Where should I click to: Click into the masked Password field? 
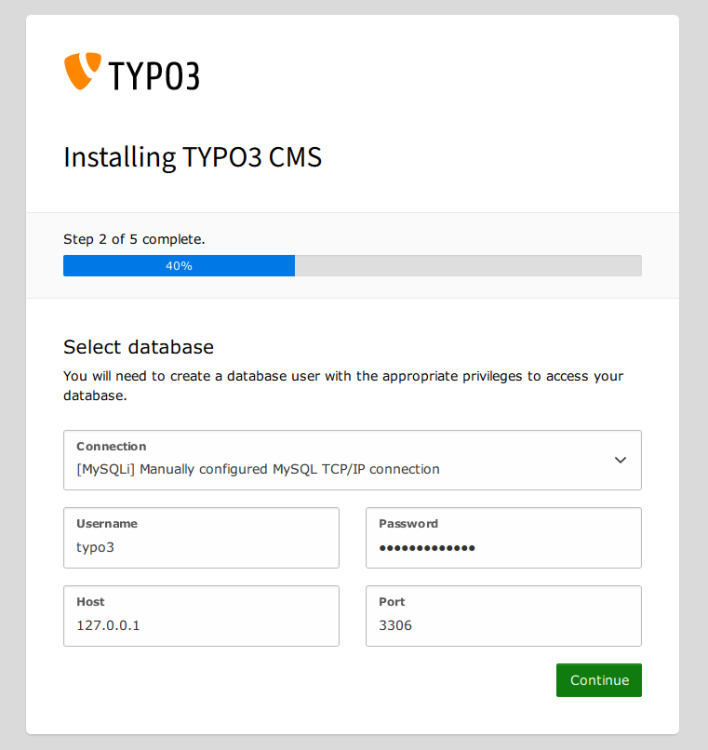pos(503,547)
